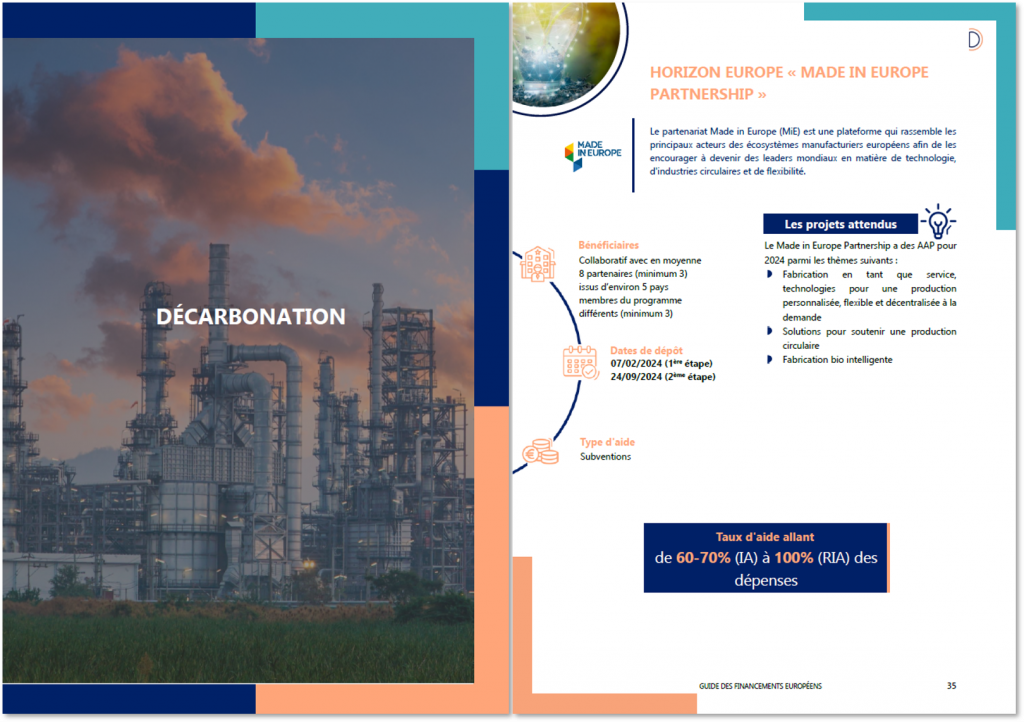Click the lightbulb icon beside Les projets attendus

(x=938, y=222)
